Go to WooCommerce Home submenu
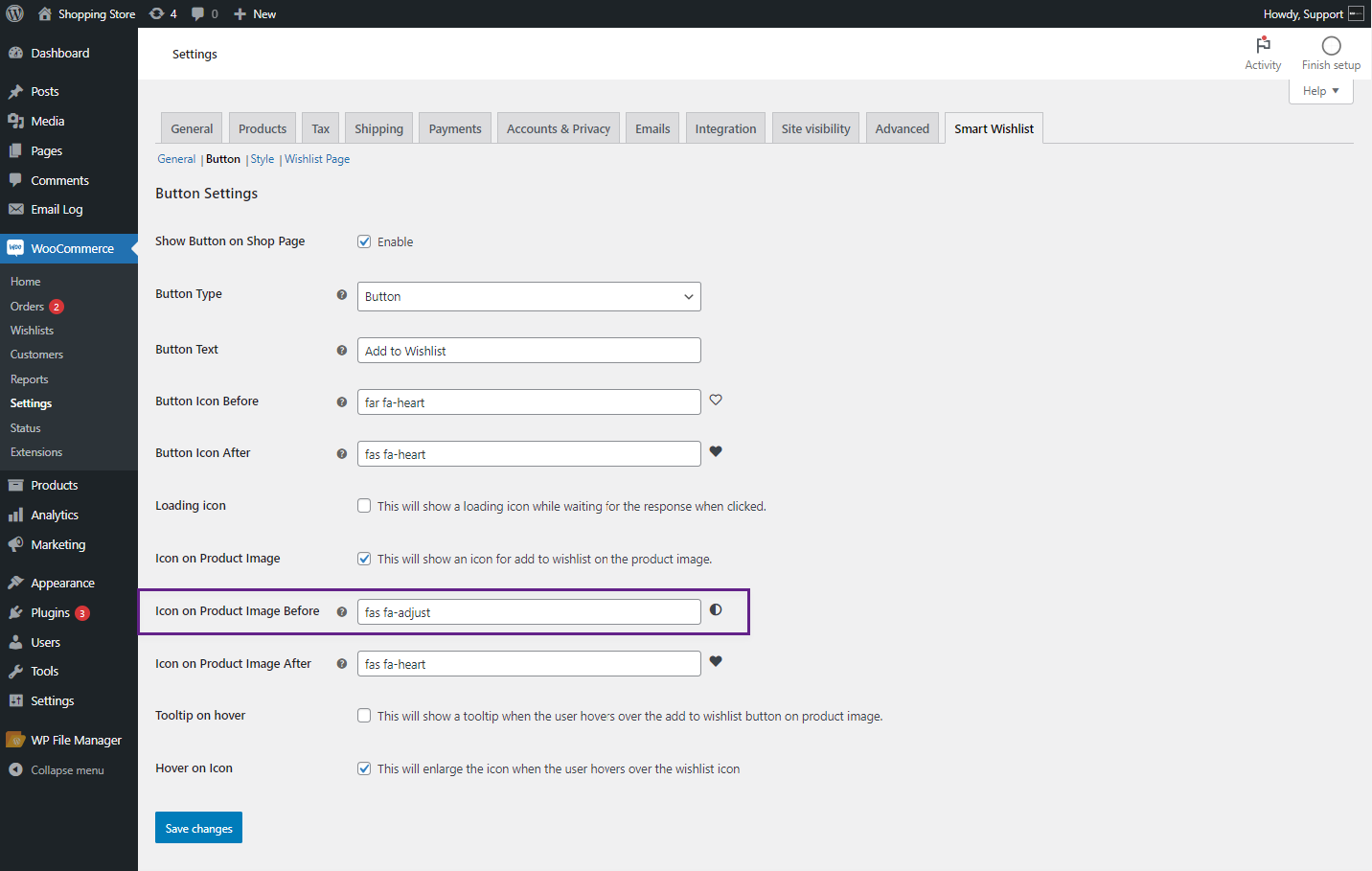Screen dimensions: 1372x871 pos(26,282)
